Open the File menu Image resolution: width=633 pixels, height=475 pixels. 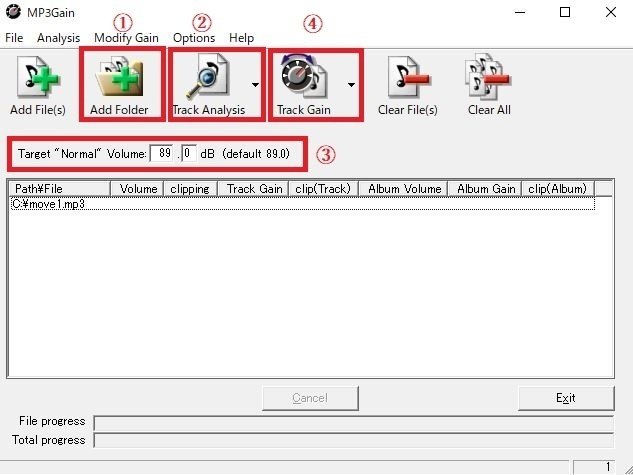pos(14,38)
